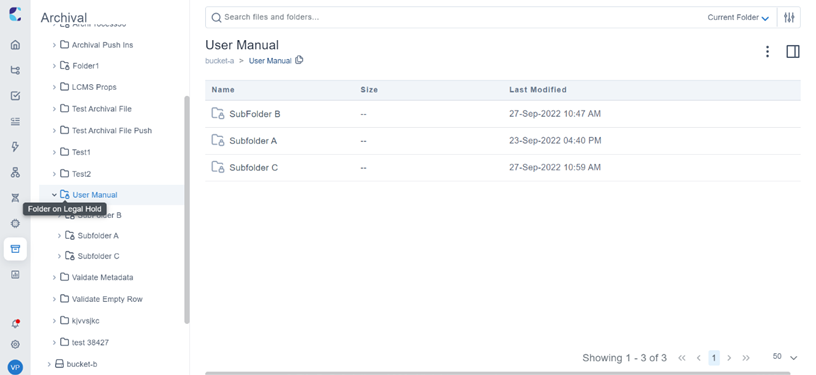Viewport: 816px width, 375px height.
Task: Go to the first page of results
Action: coord(682,358)
